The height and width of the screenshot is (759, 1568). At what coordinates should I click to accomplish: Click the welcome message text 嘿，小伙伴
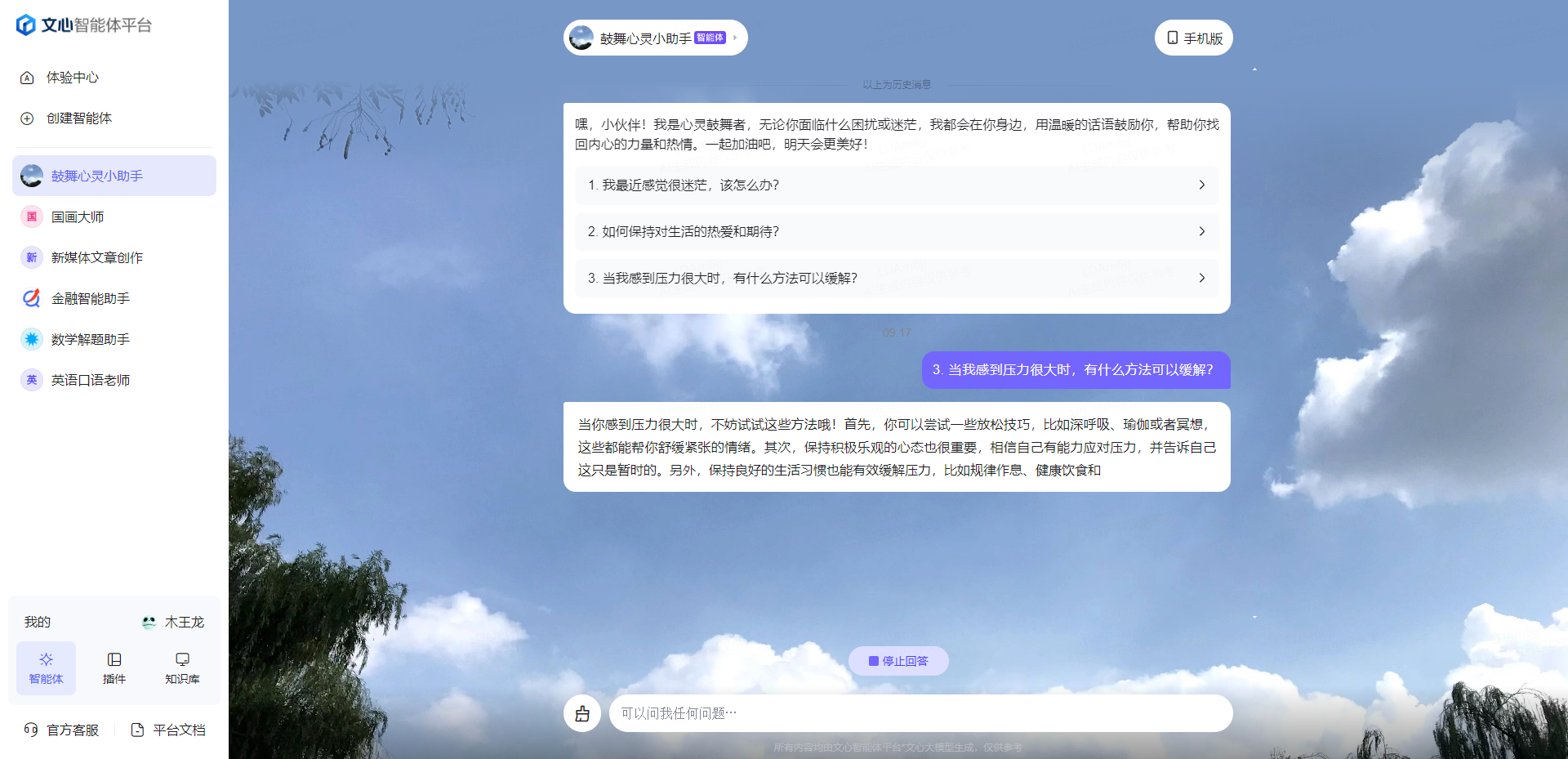point(897,134)
